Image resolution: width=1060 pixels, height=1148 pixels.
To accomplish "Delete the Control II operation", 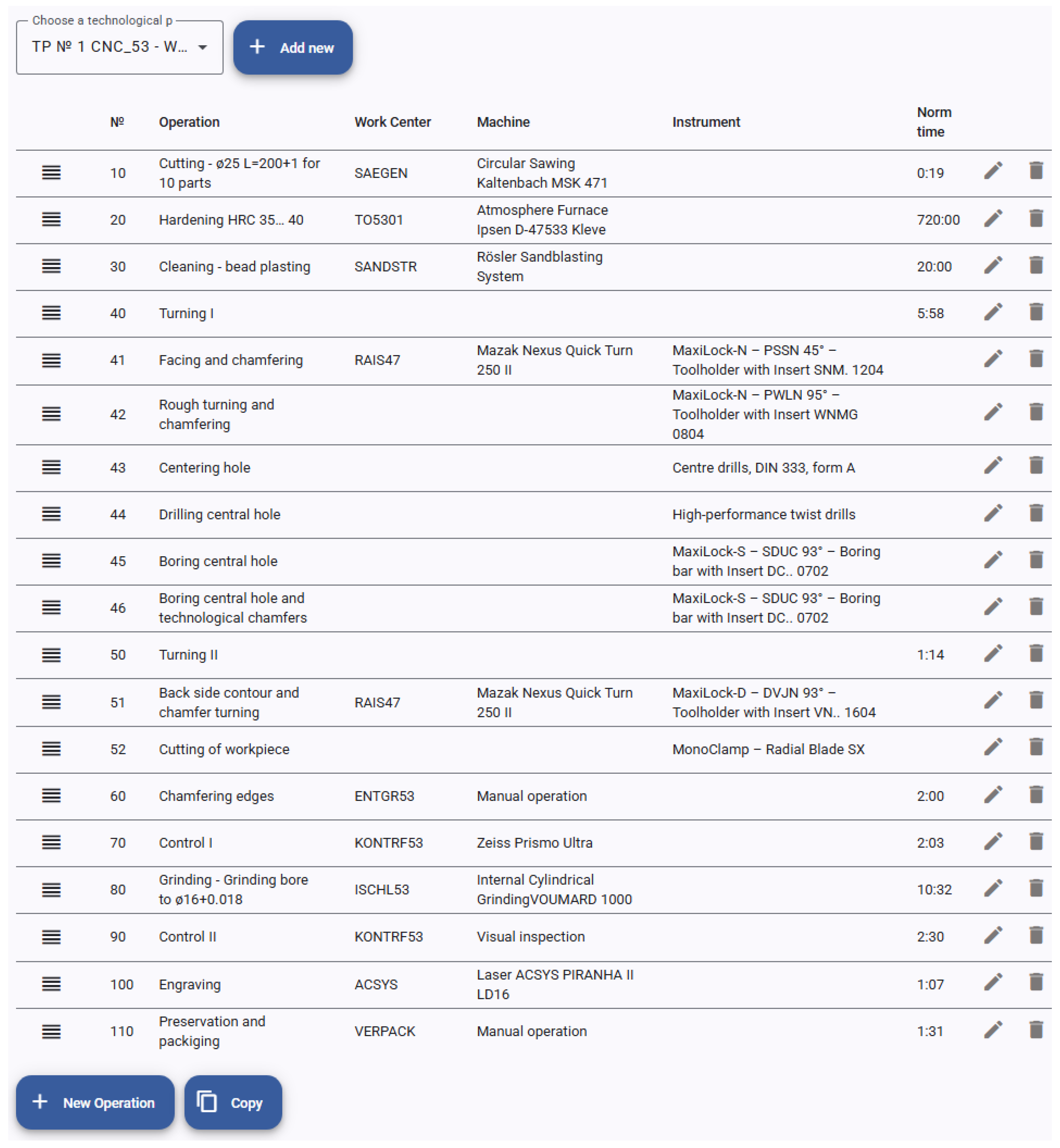I will (1035, 936).
